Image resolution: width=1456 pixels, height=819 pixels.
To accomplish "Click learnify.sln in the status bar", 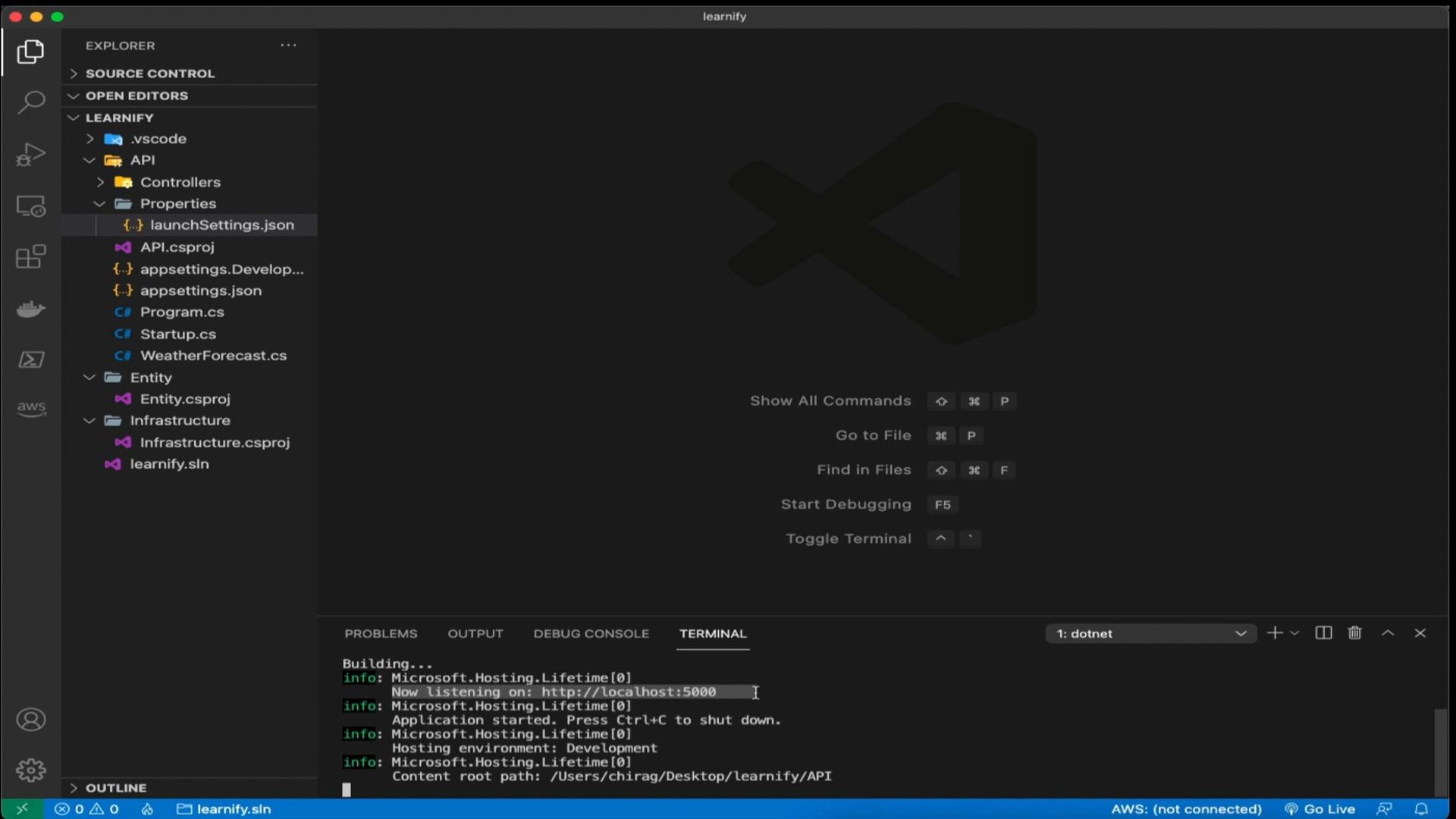I will (x=224, y=809).
